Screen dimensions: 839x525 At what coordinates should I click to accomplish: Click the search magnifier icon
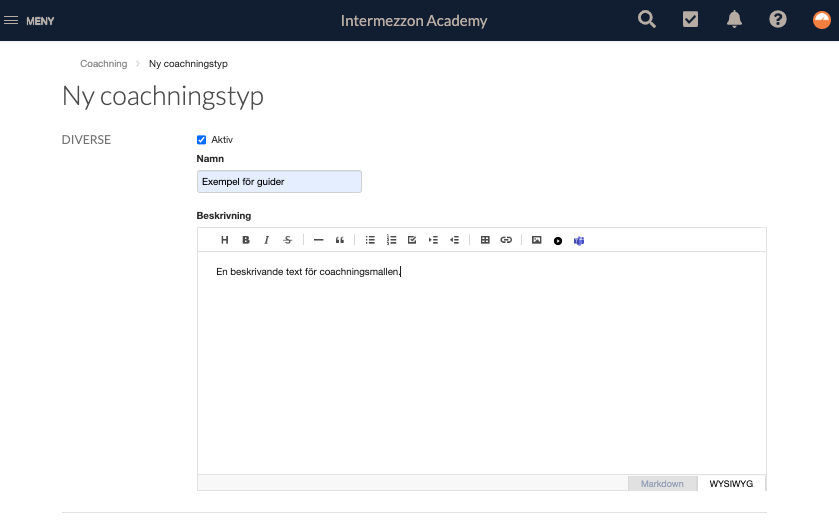click(x=647, y=20)
